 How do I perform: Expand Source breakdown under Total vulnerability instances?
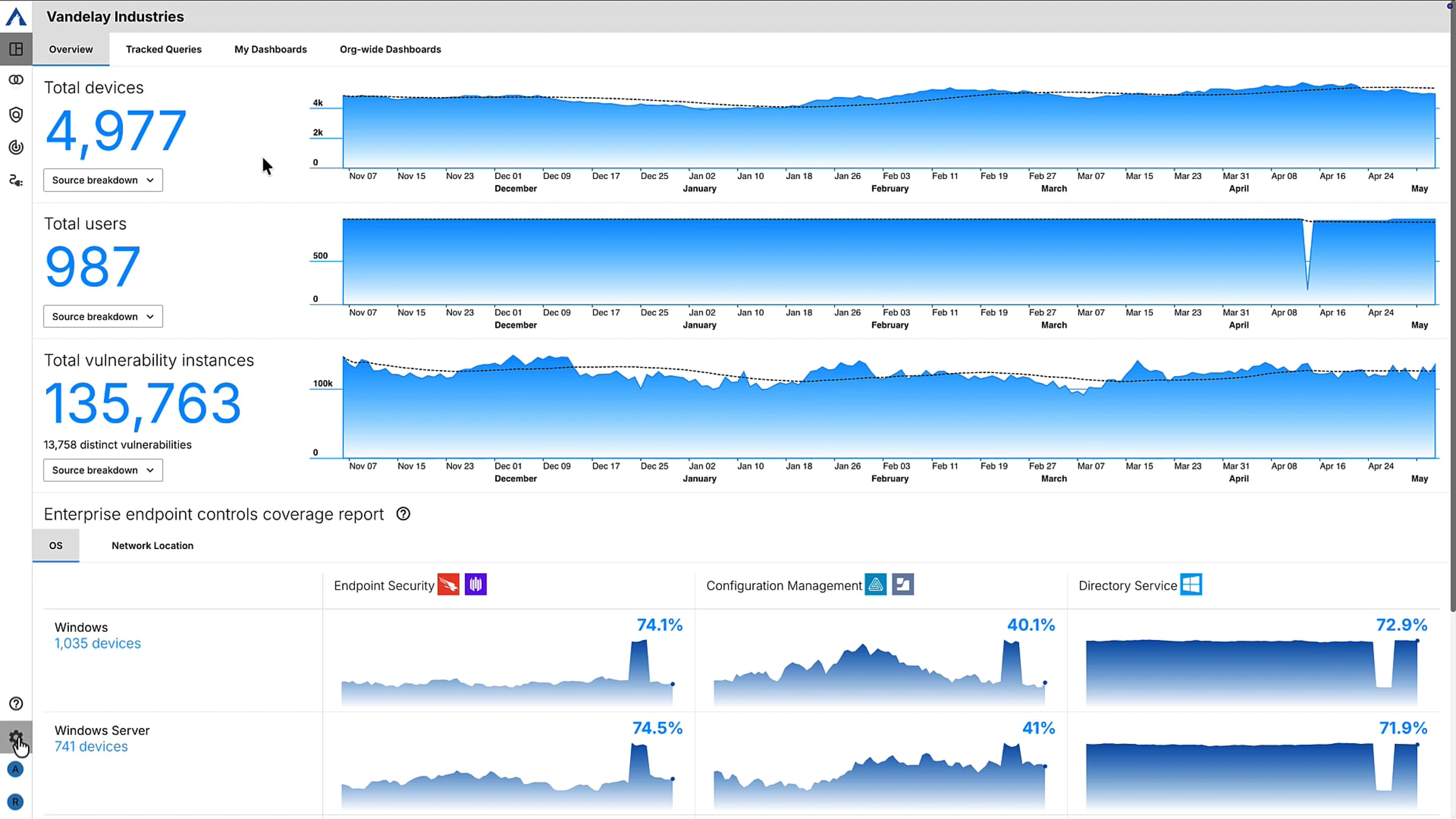(103, 470)
